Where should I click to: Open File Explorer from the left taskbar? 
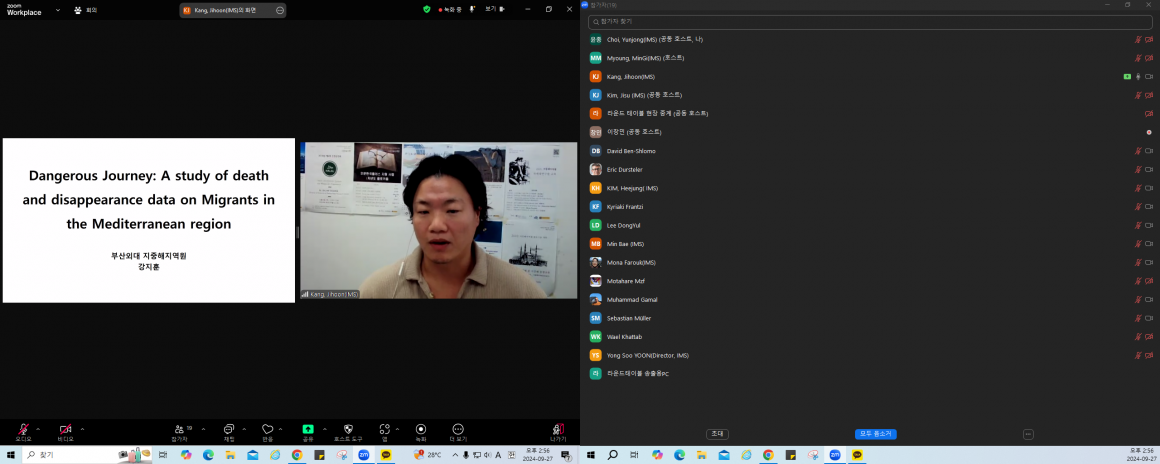click(x=230, y=455)
